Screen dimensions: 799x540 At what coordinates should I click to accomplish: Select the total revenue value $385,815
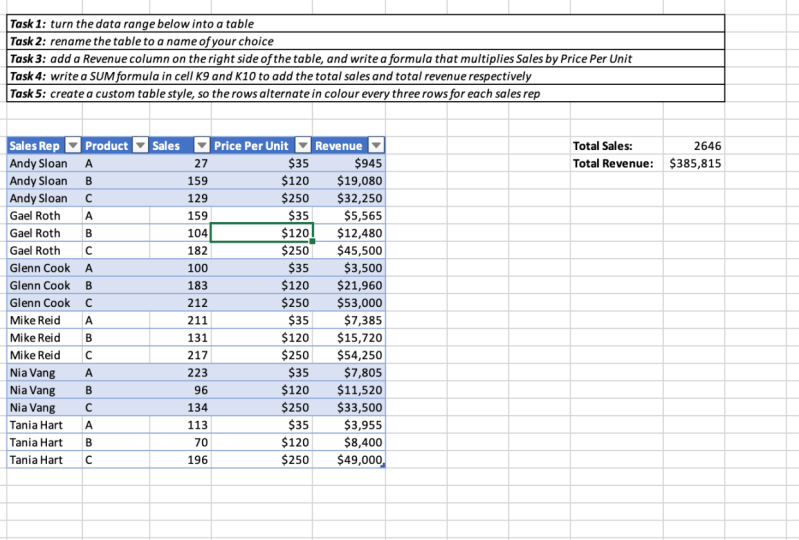click(694, 163)
